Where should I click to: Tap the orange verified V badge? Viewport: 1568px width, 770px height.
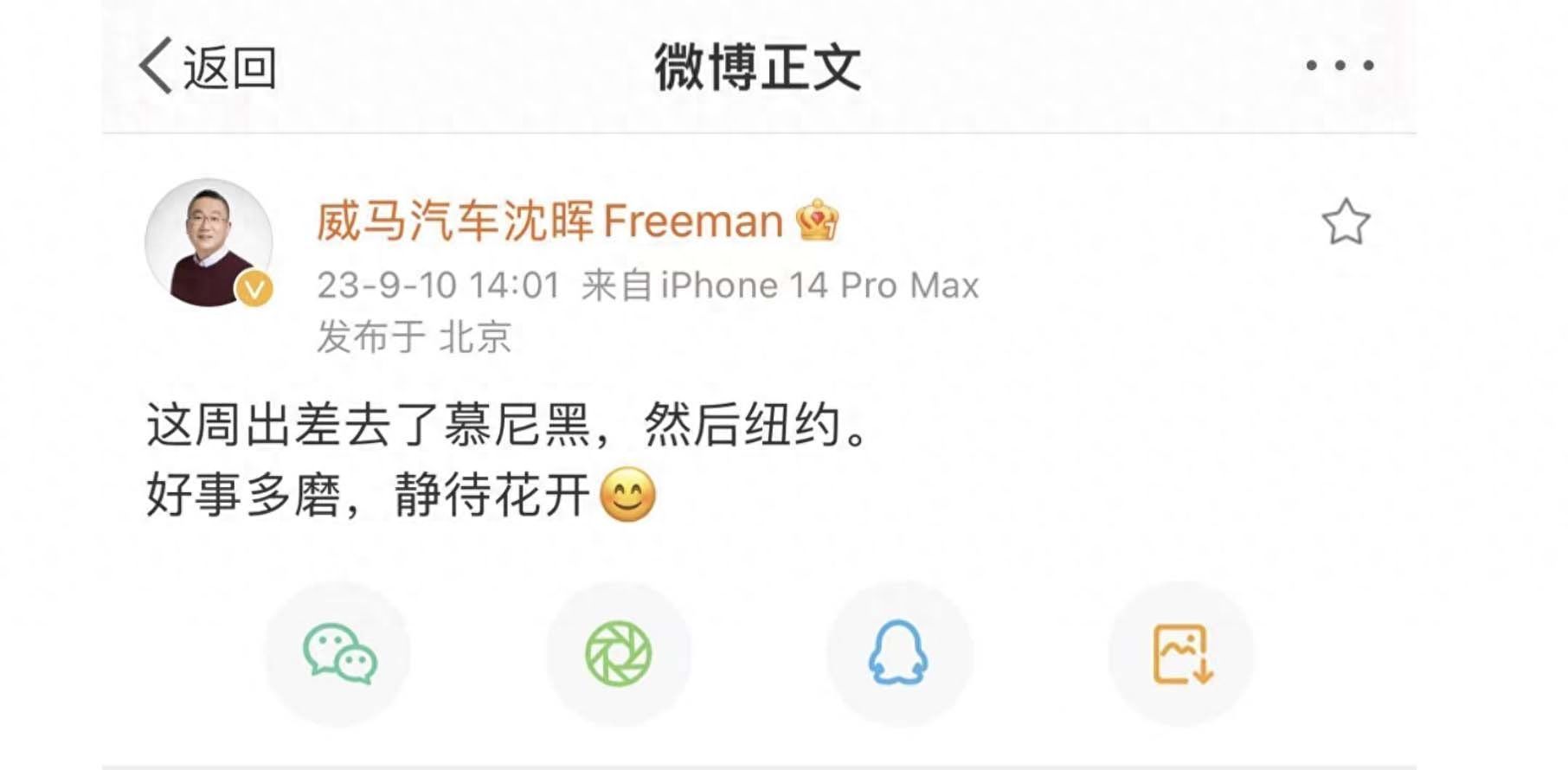tap(255, 289)
